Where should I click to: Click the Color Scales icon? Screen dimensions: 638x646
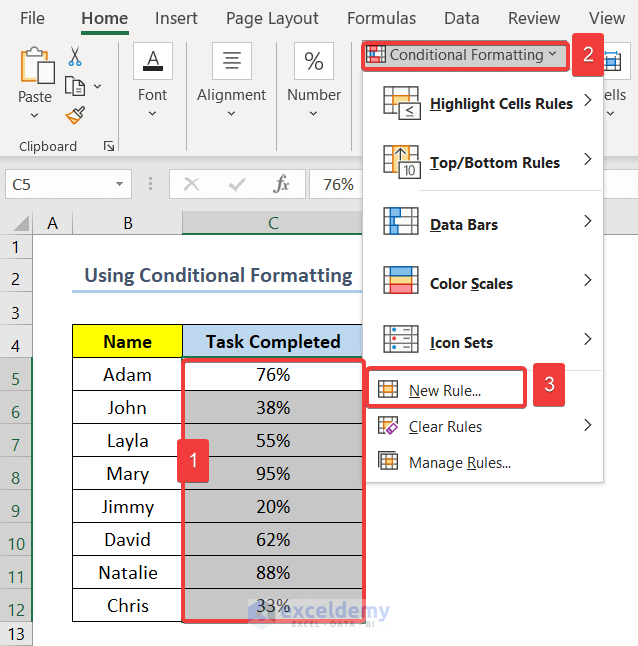click(x=401, y=280)
